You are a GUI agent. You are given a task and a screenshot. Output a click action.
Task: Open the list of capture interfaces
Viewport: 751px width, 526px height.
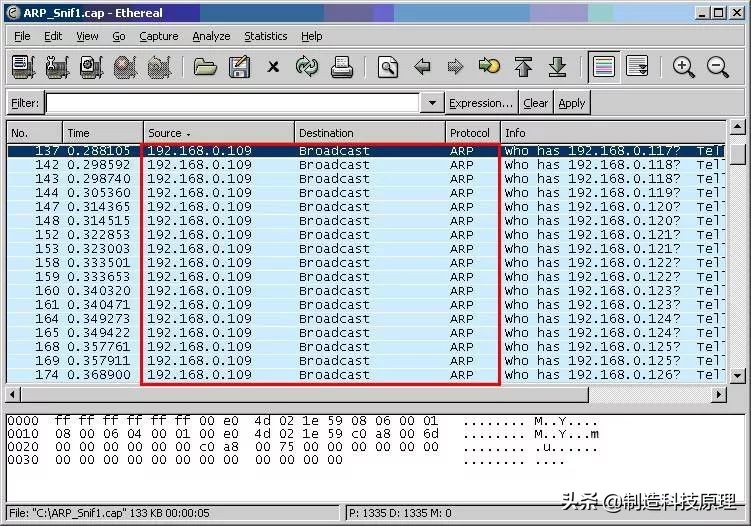pyautogui.click(x=23, y=67)
